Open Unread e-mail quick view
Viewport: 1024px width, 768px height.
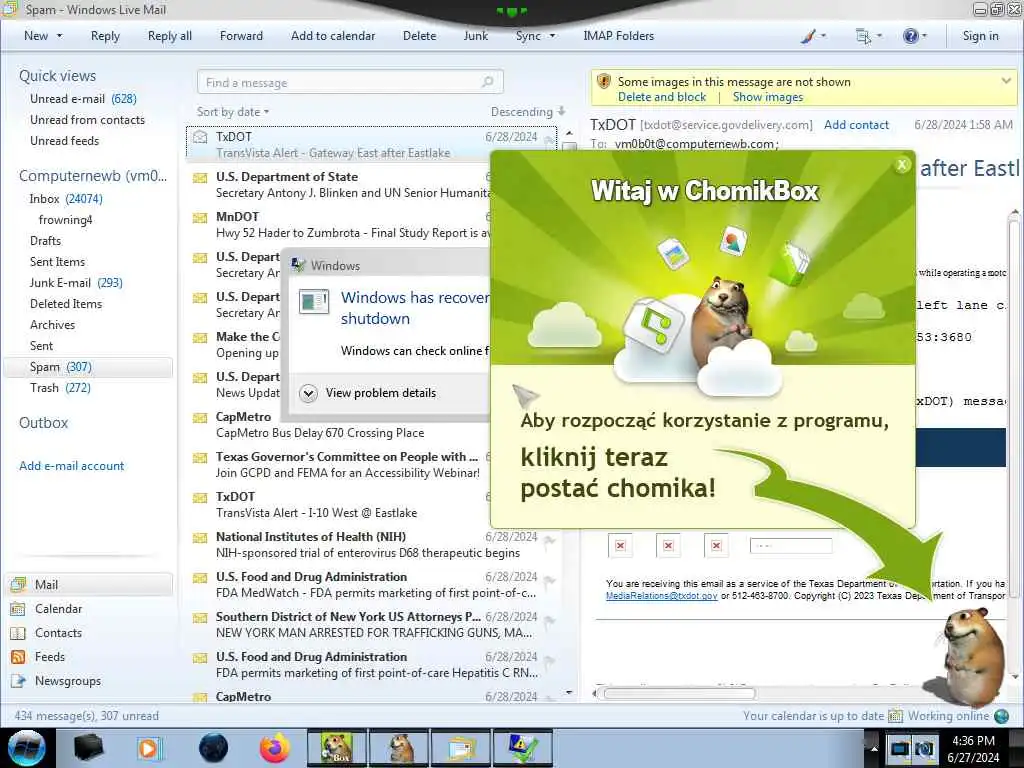[83, 99]
